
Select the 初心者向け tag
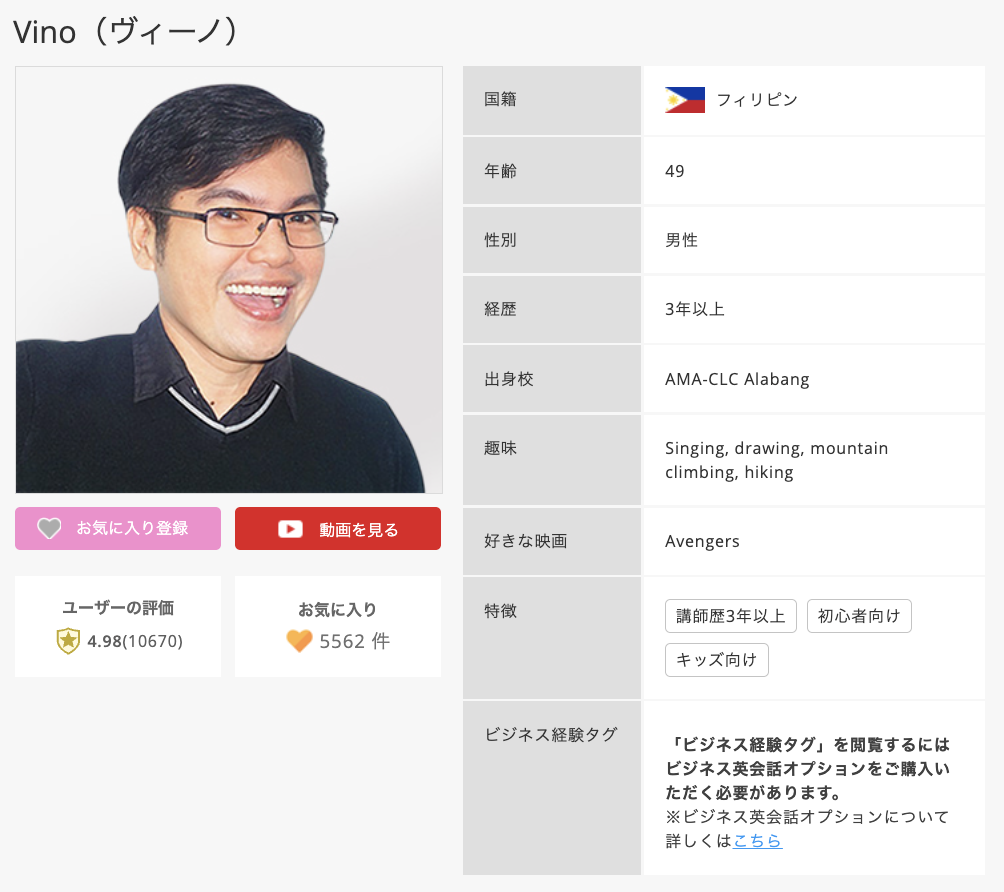click(859, 616)
